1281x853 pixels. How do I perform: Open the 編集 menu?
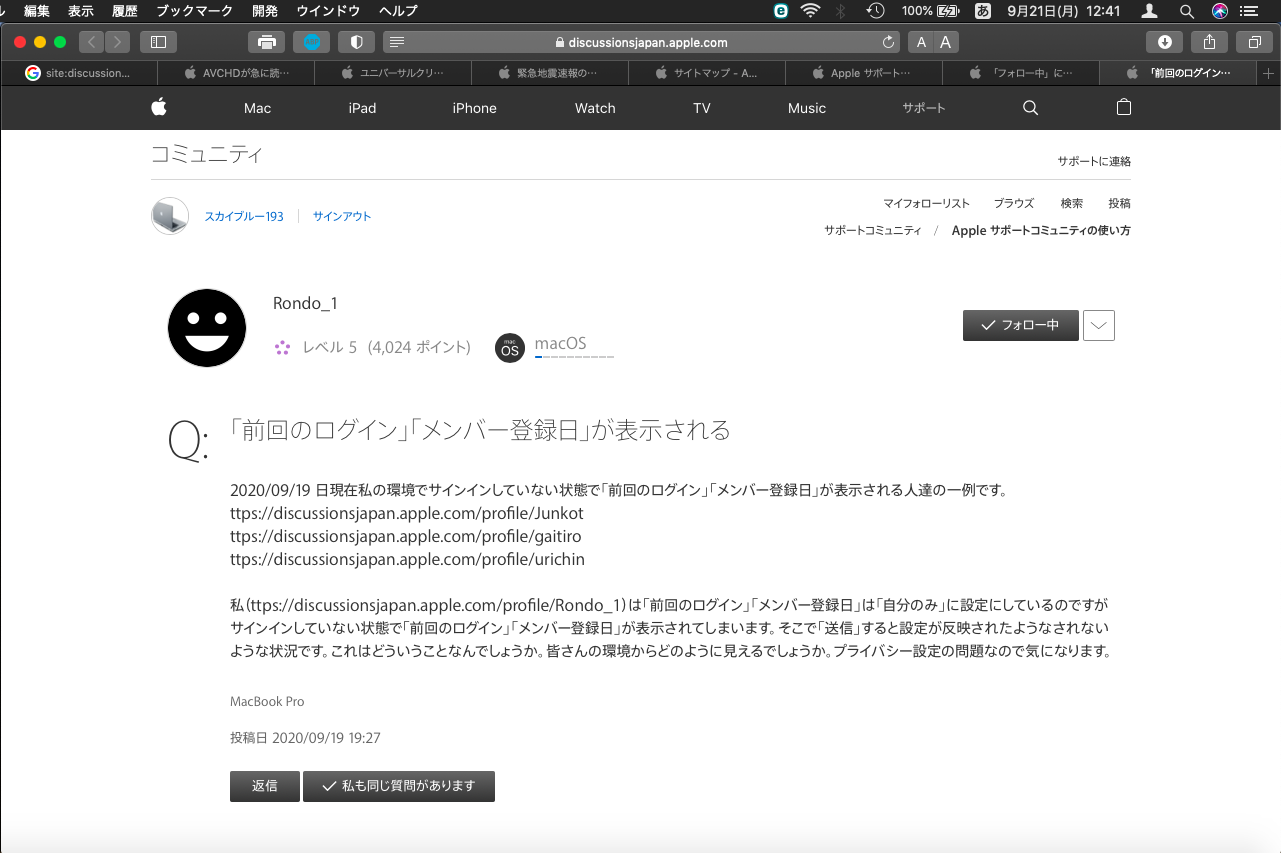tap(37, 11)
